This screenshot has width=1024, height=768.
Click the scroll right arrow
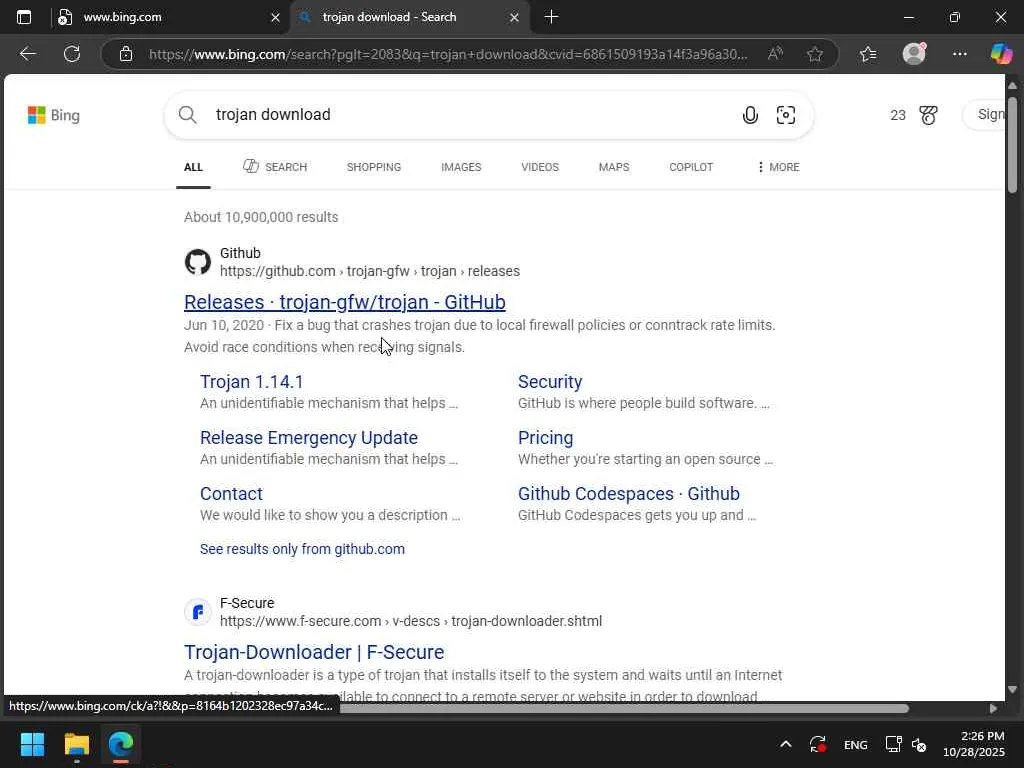tap(993, 709)
